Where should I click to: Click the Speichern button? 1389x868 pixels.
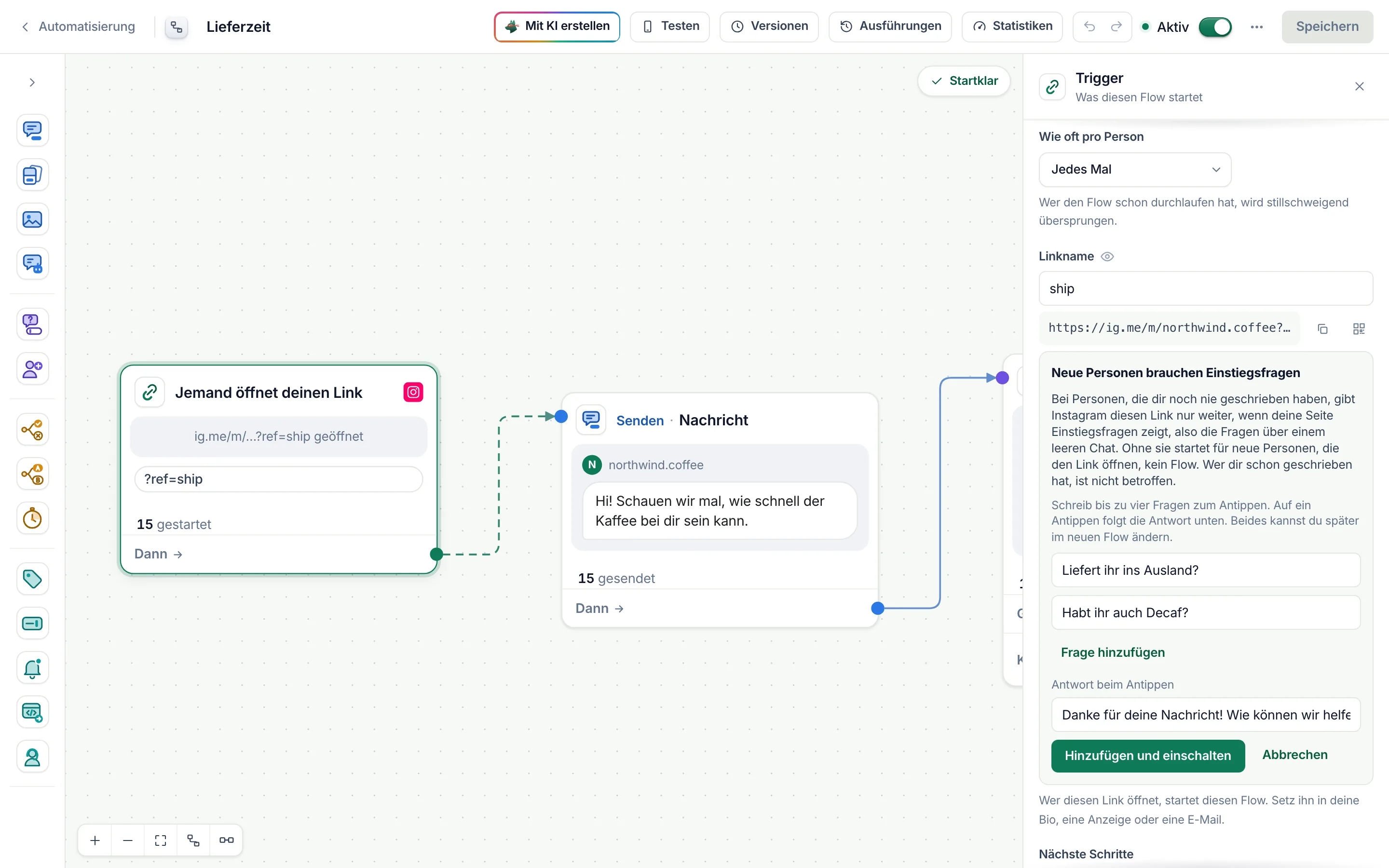tap(1327, 27)
